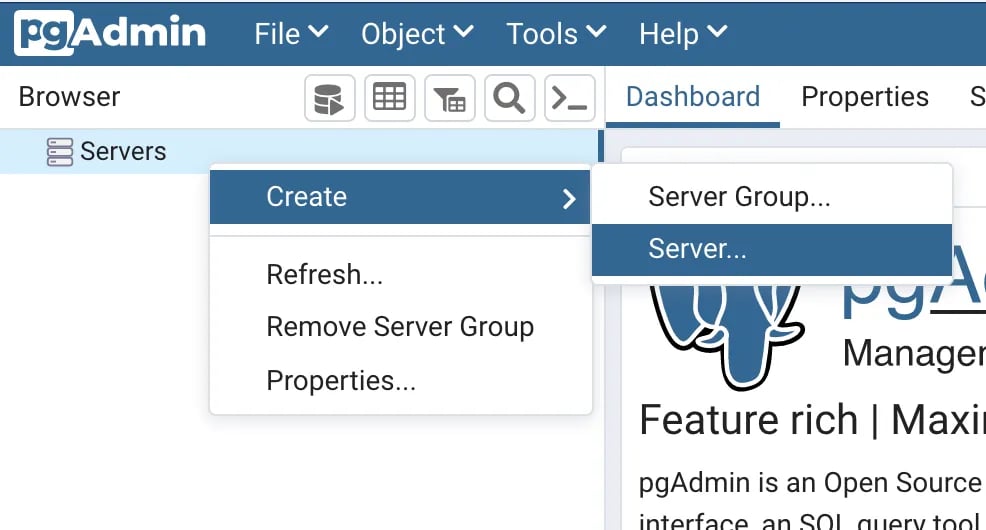Select Remove Server Group option
This screenshot has width=986, height=530.
[x=400, y=327]
